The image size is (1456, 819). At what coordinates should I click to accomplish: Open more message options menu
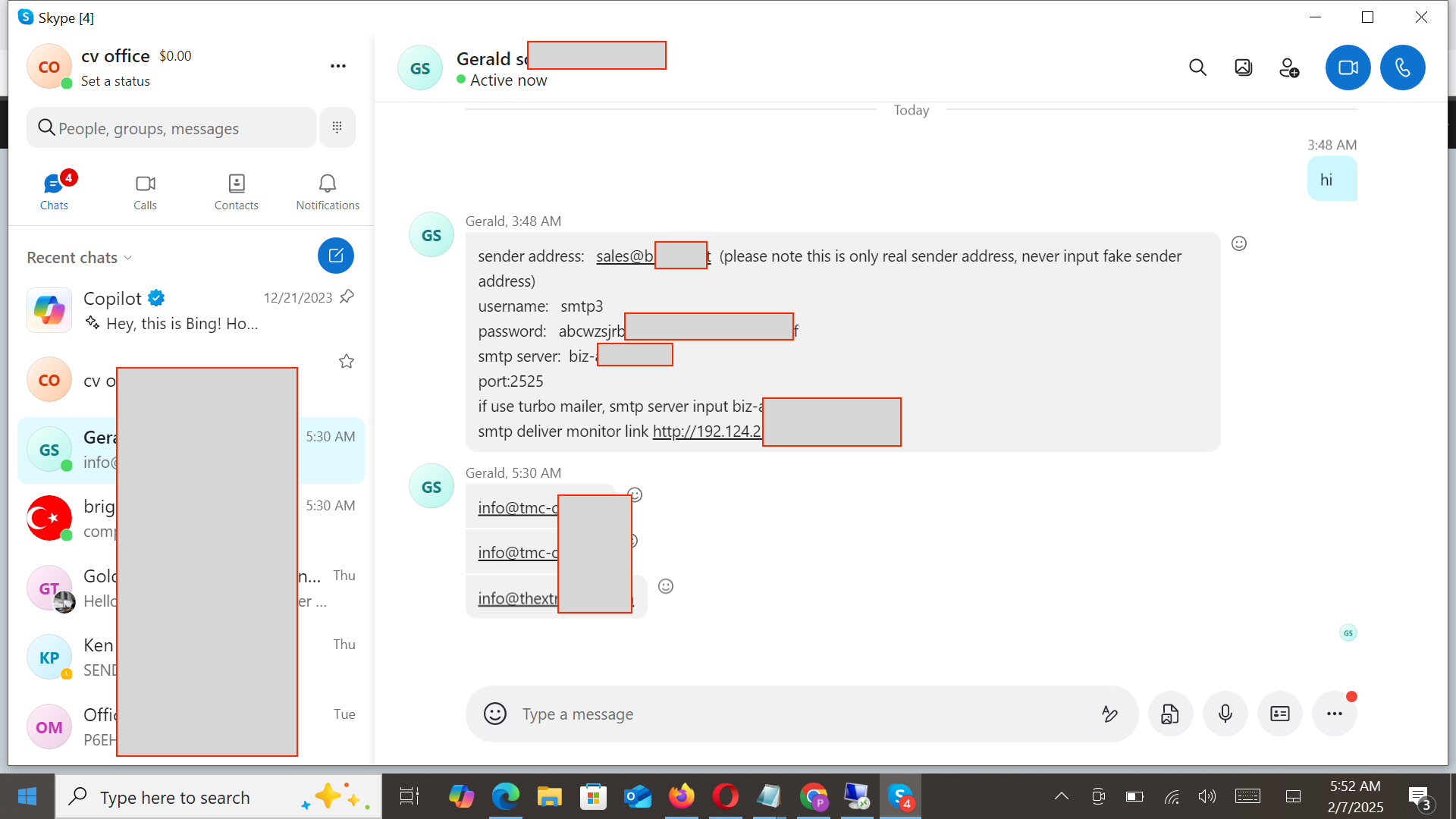1335,714
